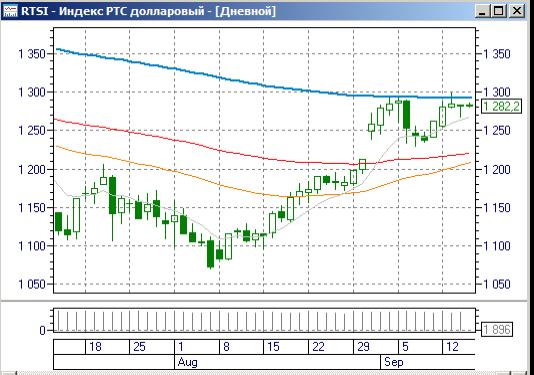The height and width of the screenshot is (375, 534).
Task: Close the RTSI chart window
Action: click(517, 11)
